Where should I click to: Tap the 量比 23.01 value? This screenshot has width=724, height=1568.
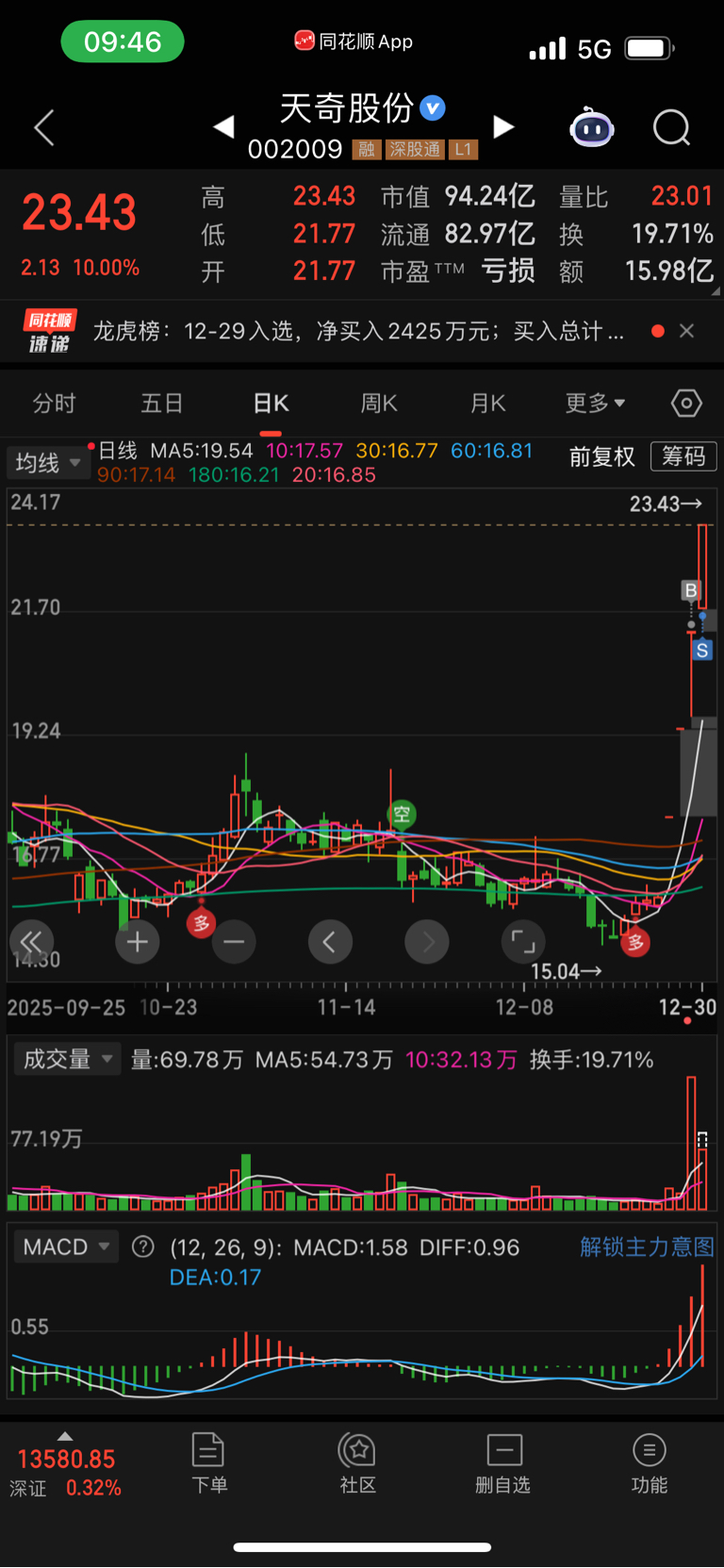(682, 196)
